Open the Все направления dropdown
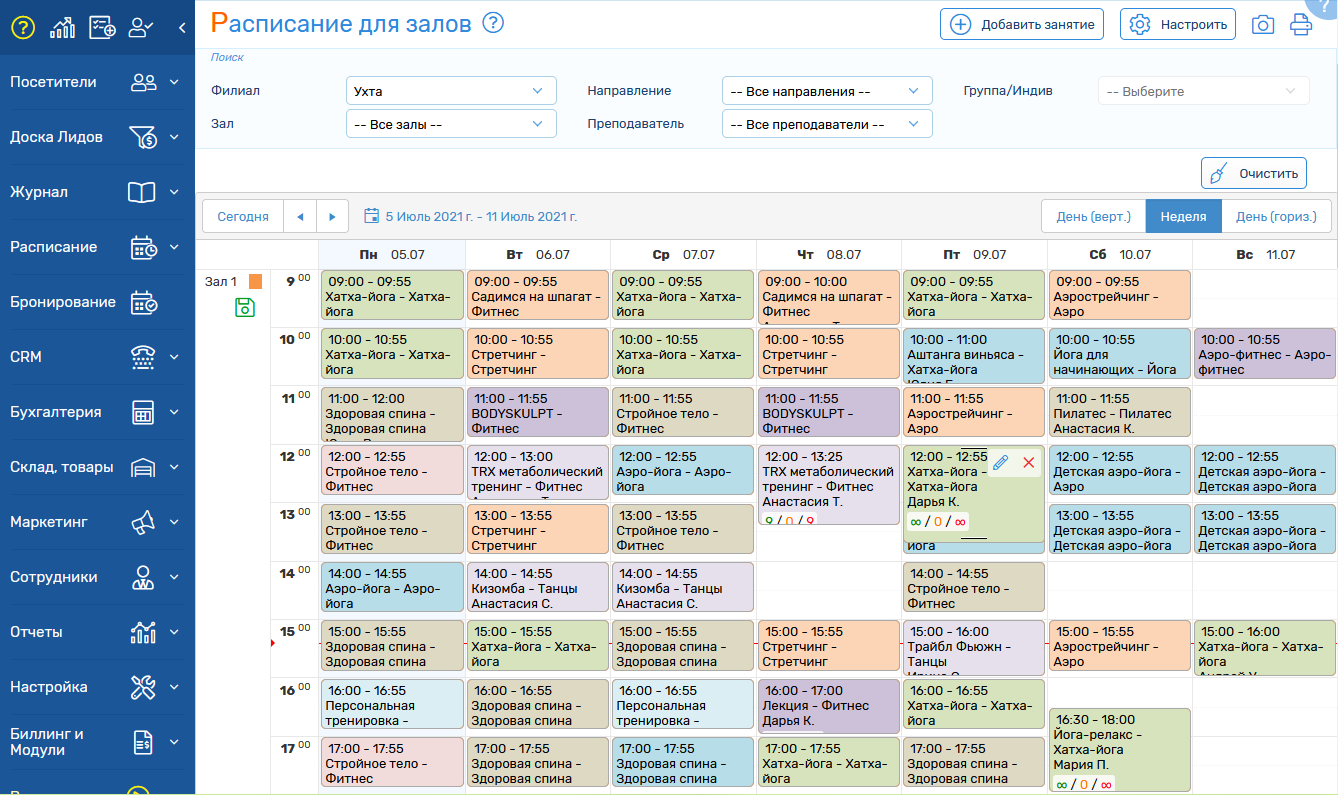 (x=826, y=91)
